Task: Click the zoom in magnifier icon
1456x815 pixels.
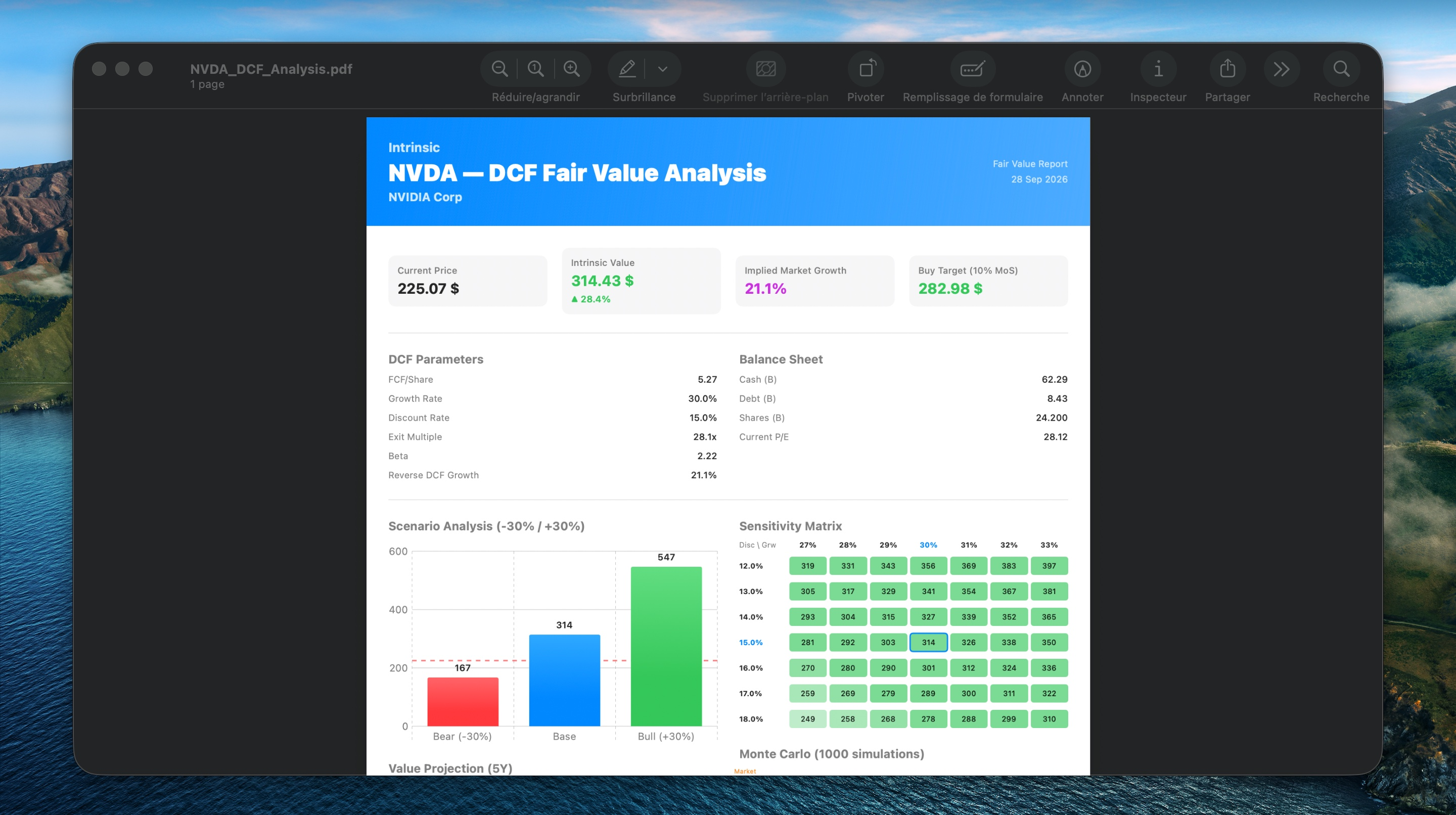Action: (571, 69)
